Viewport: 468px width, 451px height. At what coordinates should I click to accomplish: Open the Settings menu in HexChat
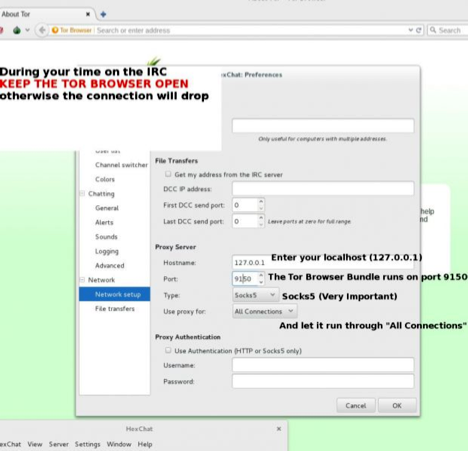click(87, 444)
